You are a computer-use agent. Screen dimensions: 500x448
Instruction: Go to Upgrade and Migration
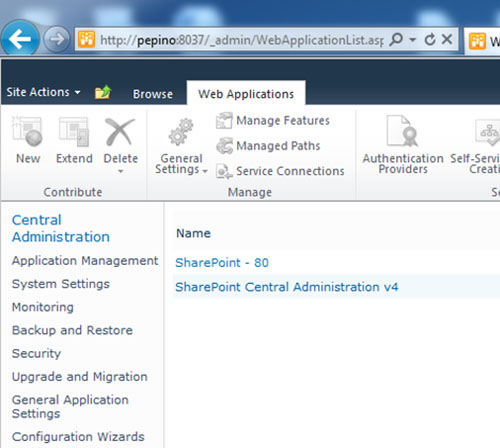(80, 377)
